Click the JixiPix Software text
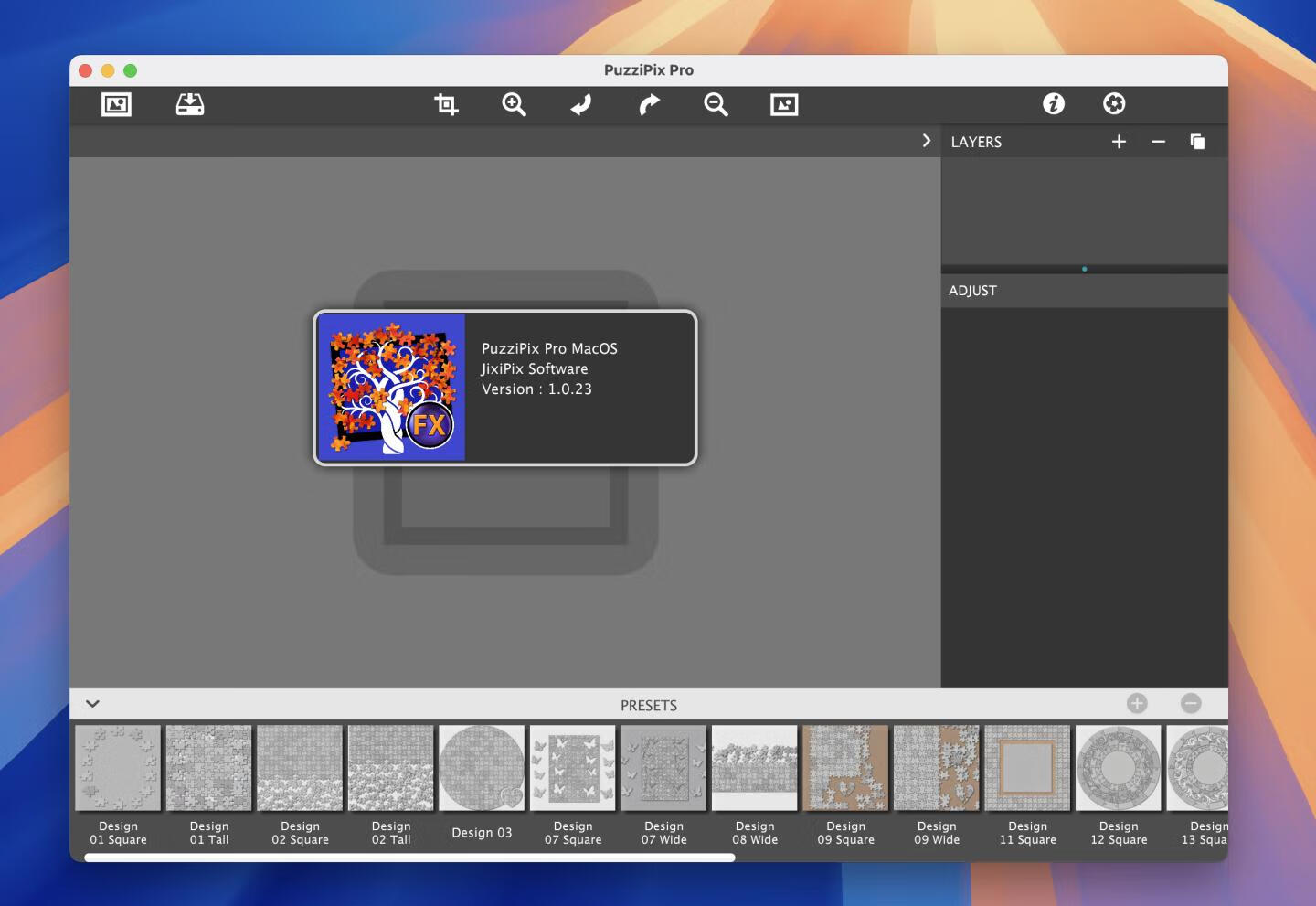Image resolution: width=1316 pixels, height=906 pixels. [x=535, y=369]
